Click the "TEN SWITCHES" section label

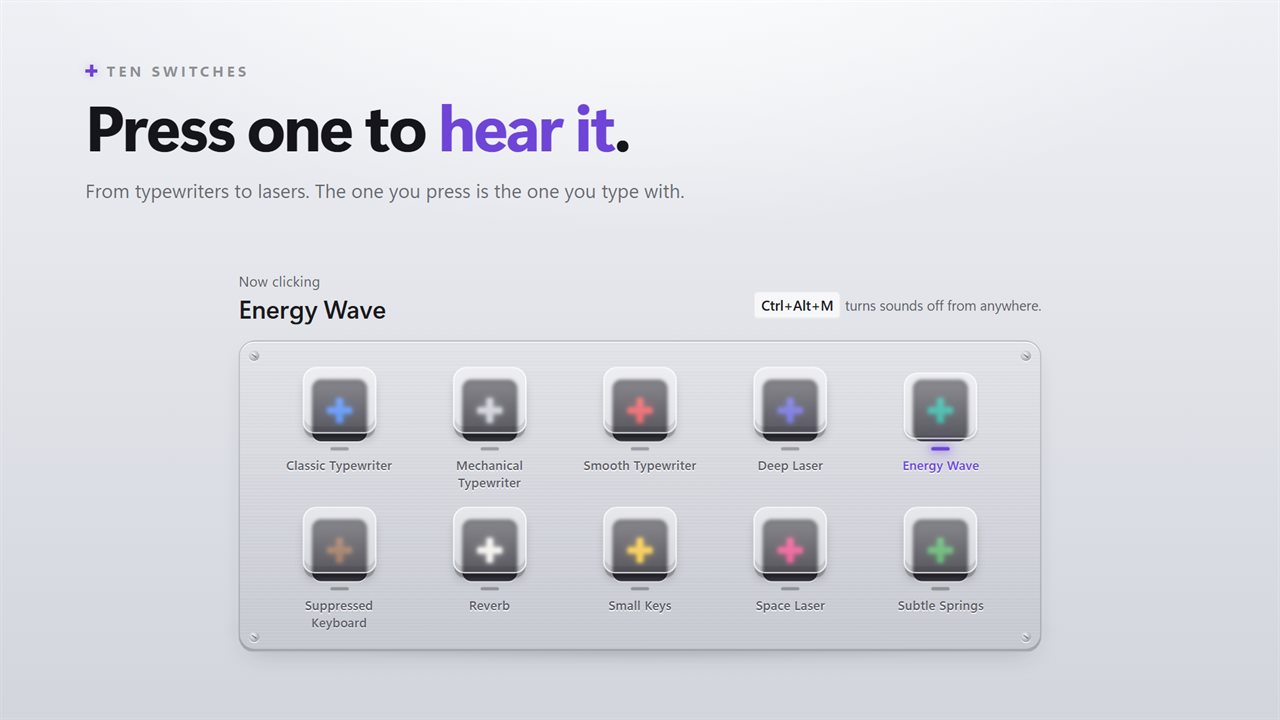click(177, 72)
